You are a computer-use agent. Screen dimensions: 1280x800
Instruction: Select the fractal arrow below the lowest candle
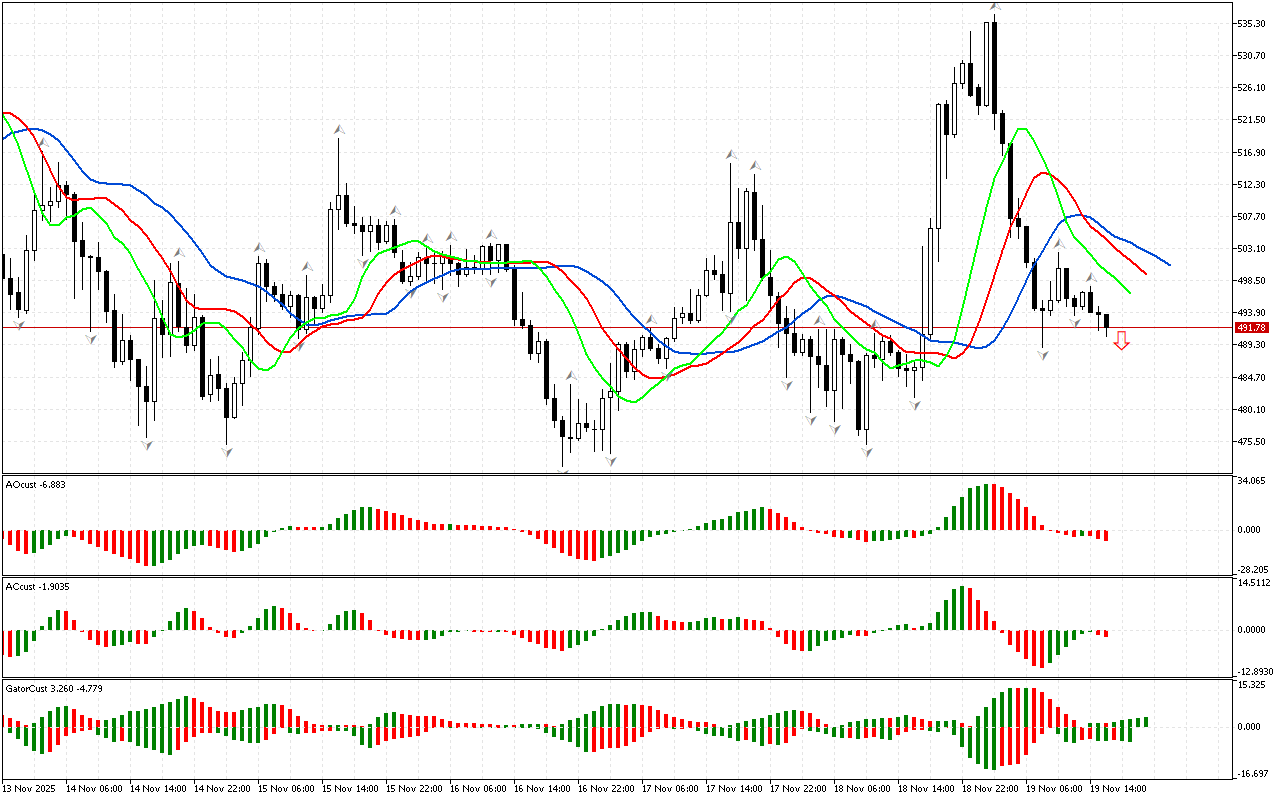[564, 470]
